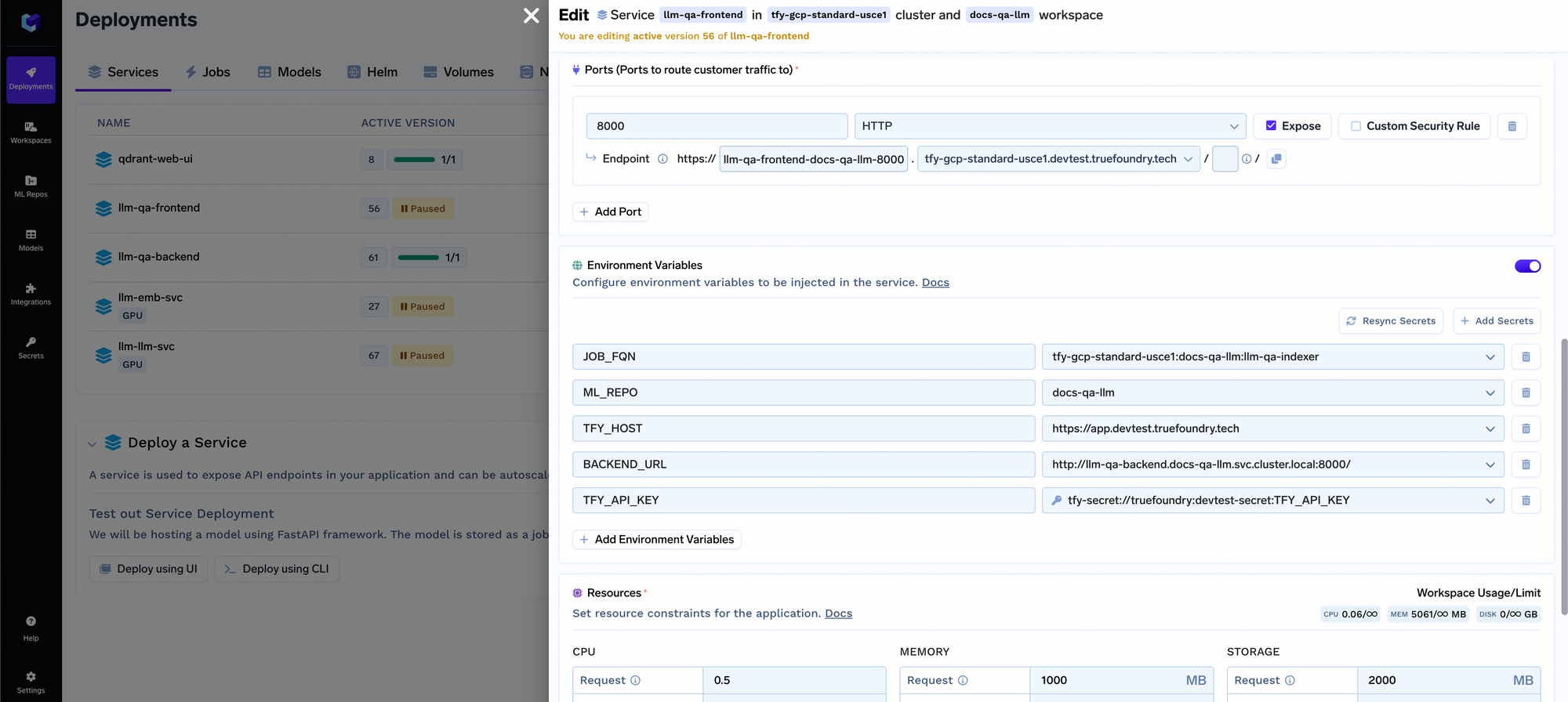
Task: Open Secrets in the sidebar
Action: pos(31,348)
